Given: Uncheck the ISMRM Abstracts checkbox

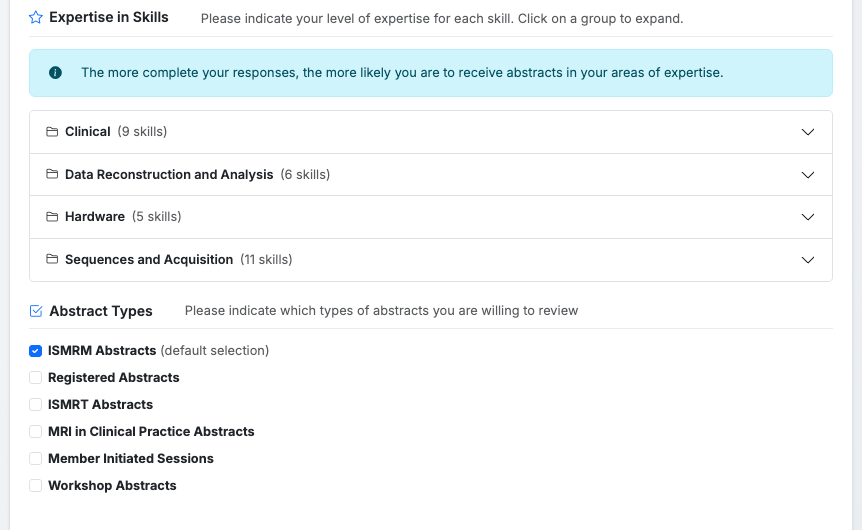Looking at the screenshot, I should [x=36, y=351].
